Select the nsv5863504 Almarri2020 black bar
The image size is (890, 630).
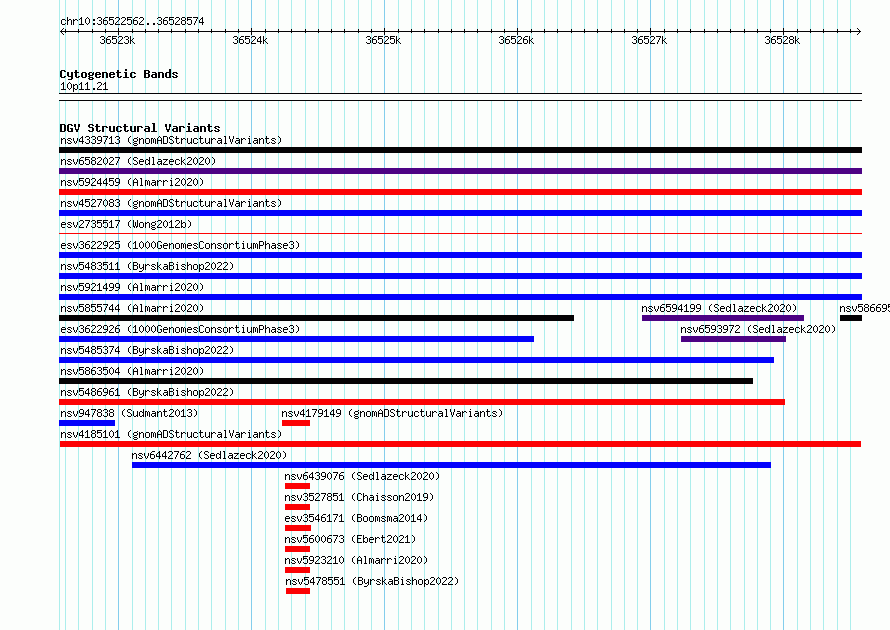pyautogui.click(x=406, y=381)
